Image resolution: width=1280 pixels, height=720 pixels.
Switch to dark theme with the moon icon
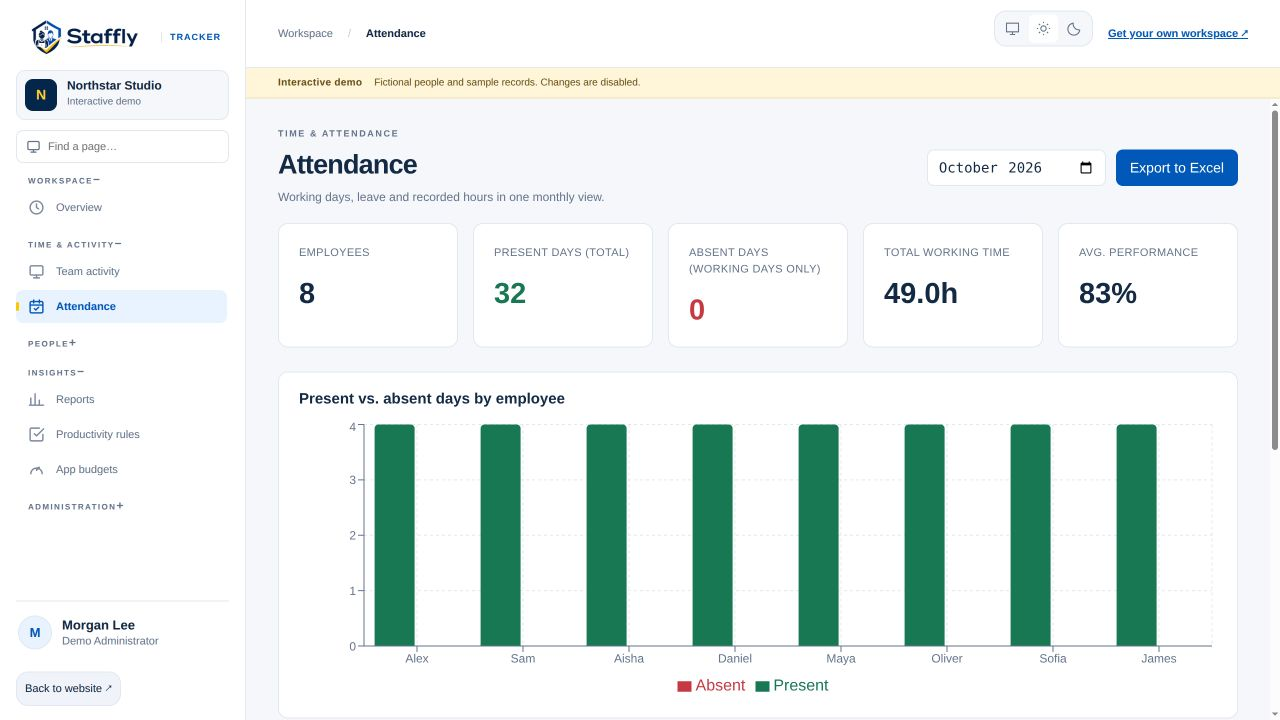(x=1074, y=29)
